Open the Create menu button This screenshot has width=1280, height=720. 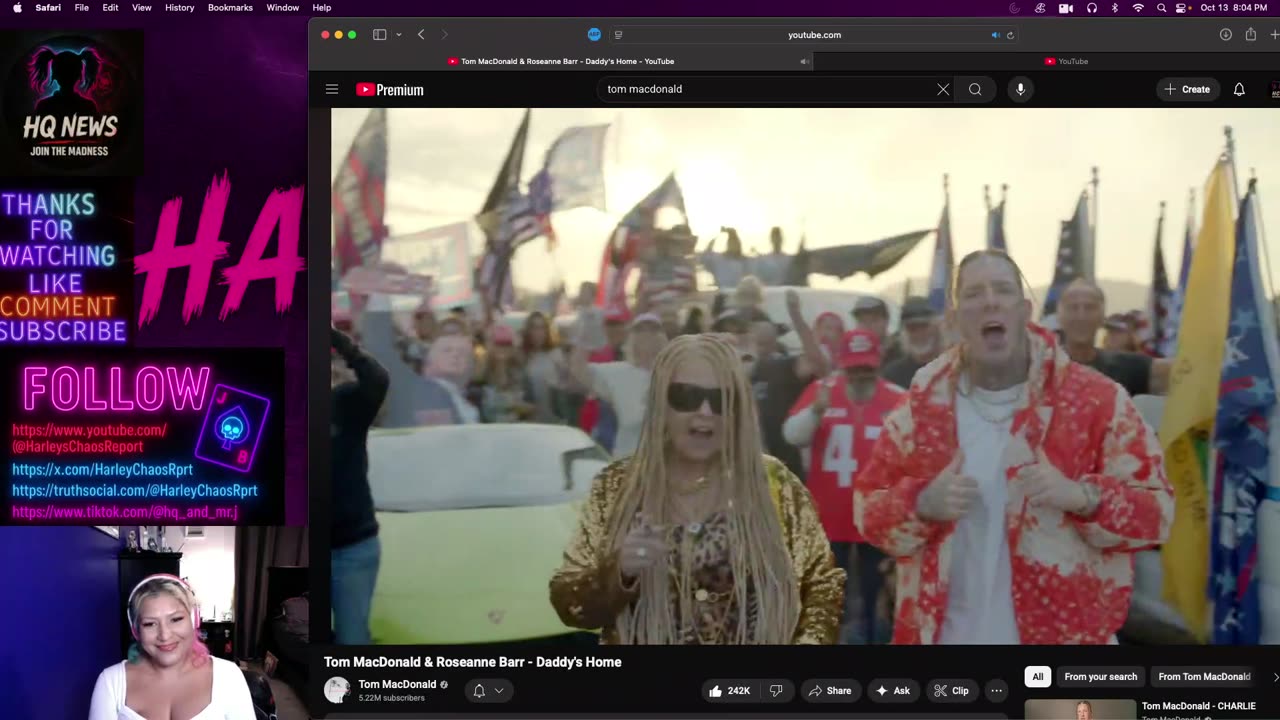1187,89
